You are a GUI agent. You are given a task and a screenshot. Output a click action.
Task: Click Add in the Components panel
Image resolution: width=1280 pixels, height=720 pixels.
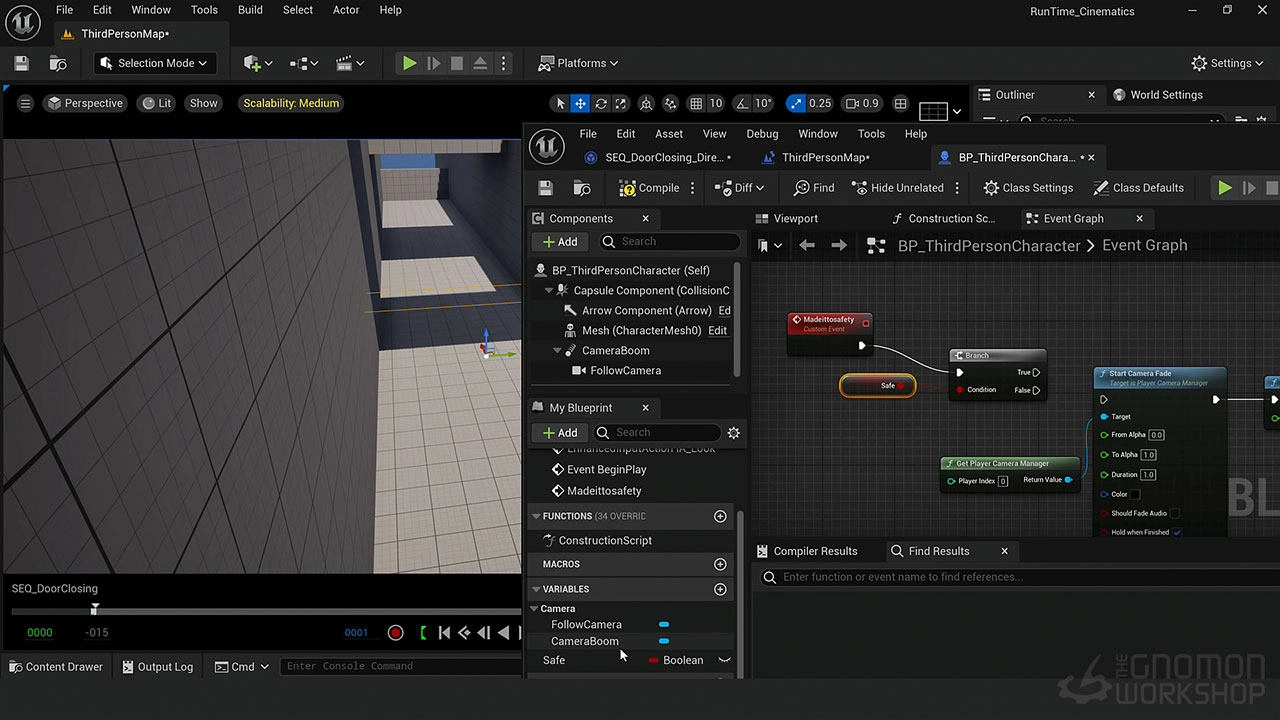(559, 241)
